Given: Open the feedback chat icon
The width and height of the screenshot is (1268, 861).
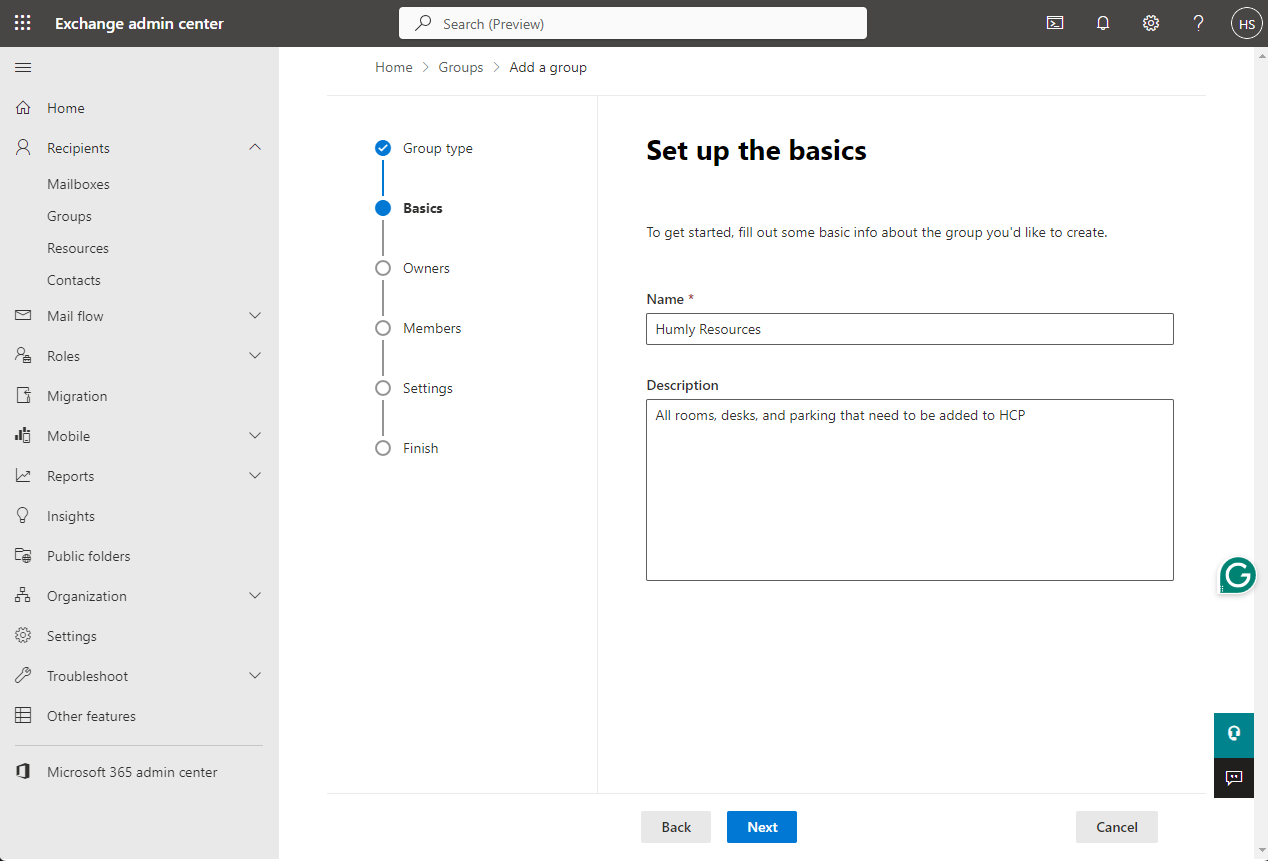Looking at the screenshot, I should [x=1233, y=778].
